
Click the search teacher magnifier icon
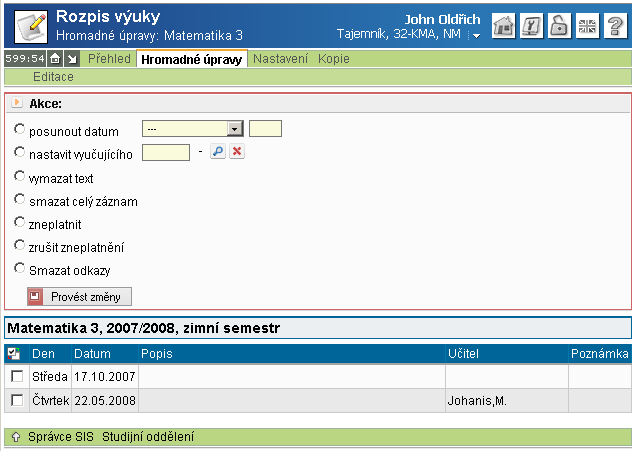(217, 152)
